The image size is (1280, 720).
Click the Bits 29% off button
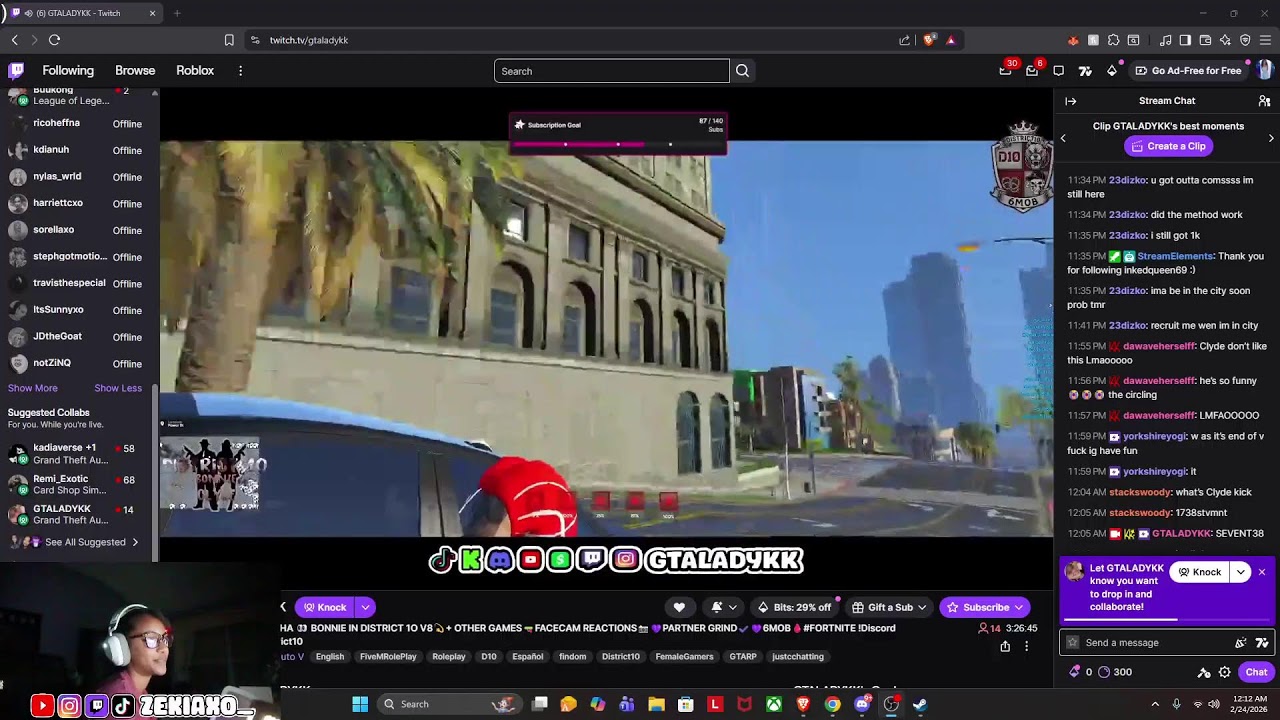click(x=794, y=607)
